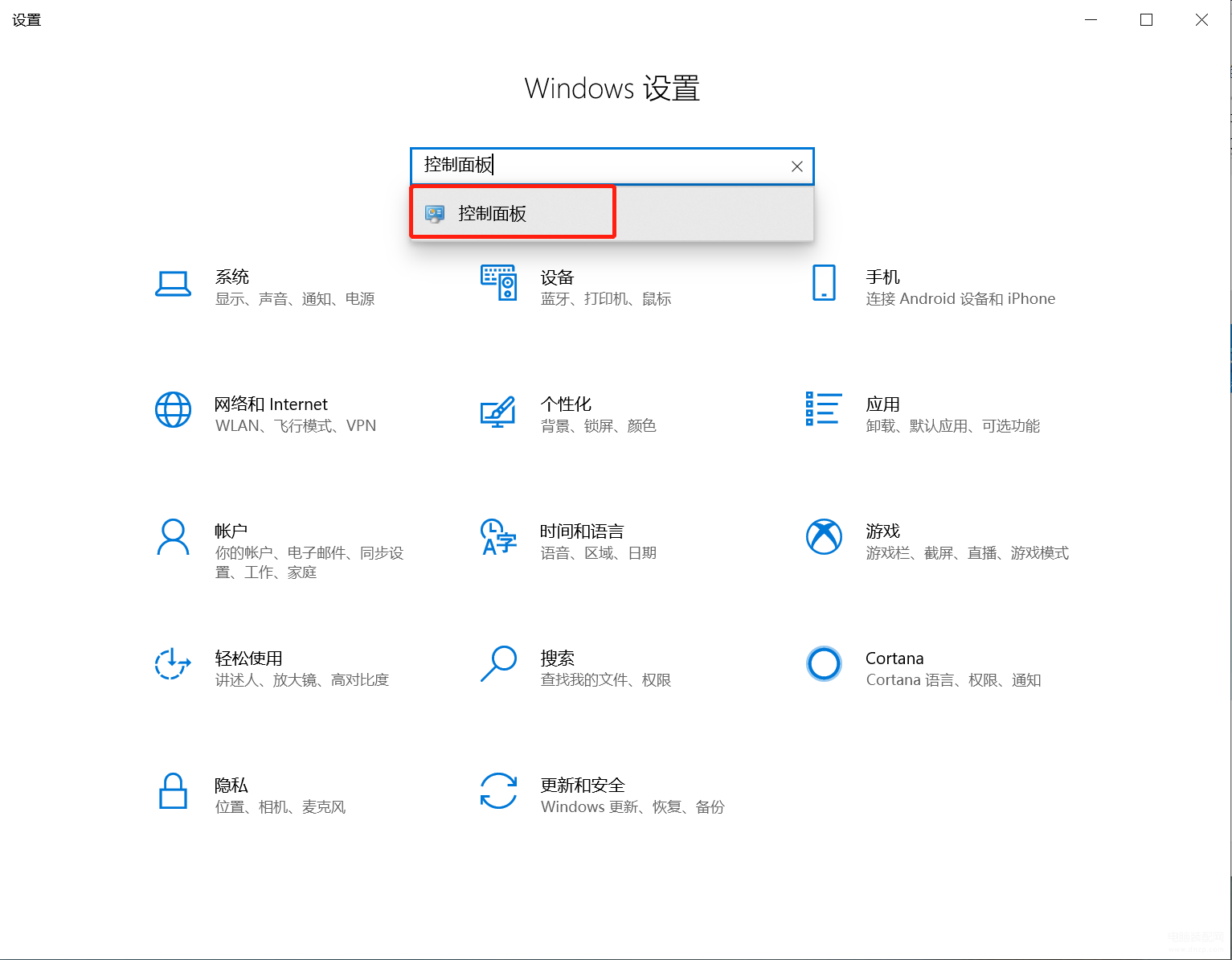Image resolution: width=1232 pixels, height=960 pixels.
Task: Open the 网络和 Internet globe icon
Action: [x=173, y=410]
